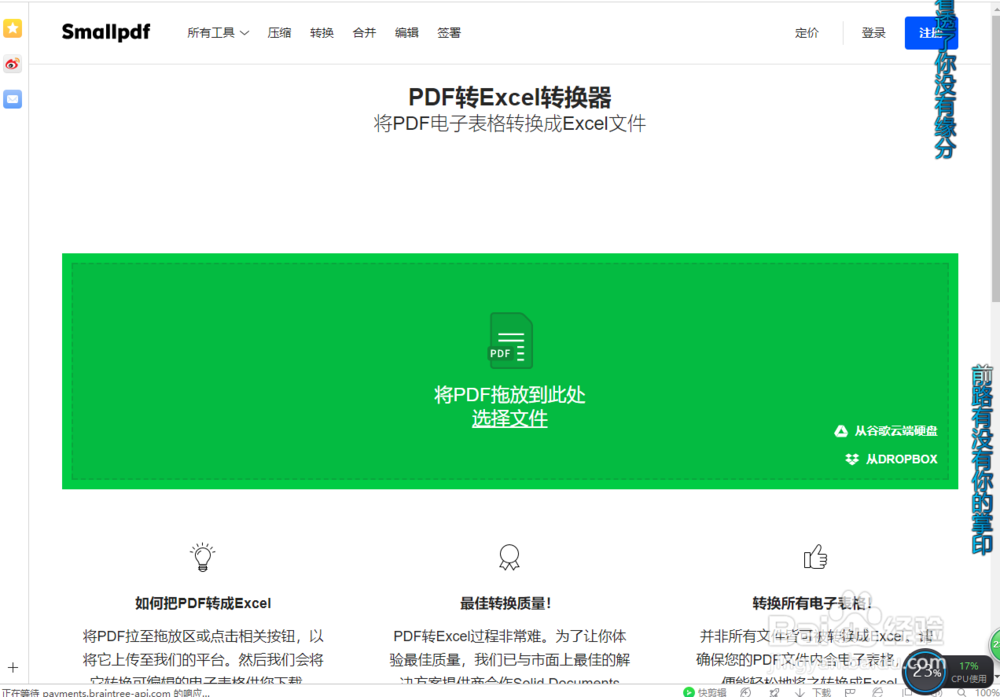Screen dimensions: 1000x697
Task: Open the 转换 menu item
Action: (x=322, y=33)
